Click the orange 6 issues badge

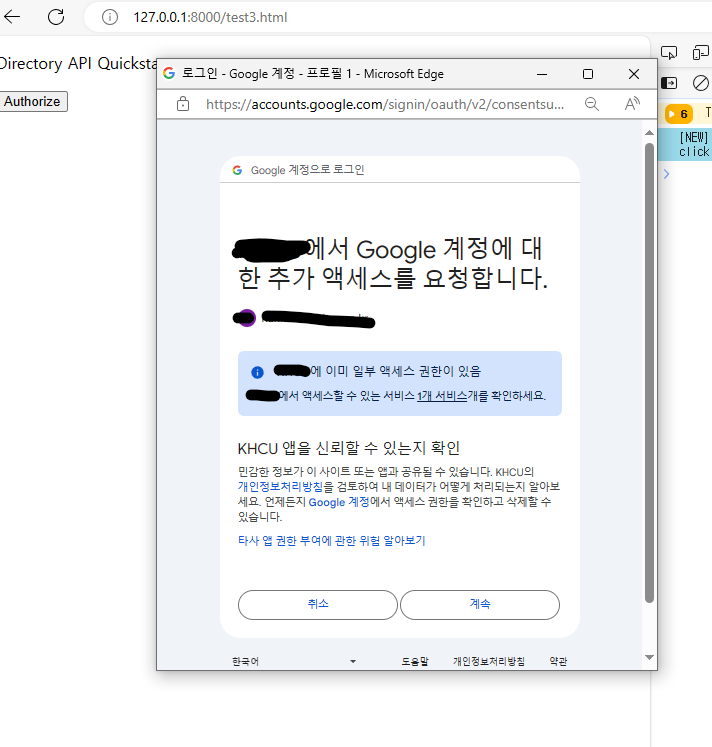pos(679,114)
